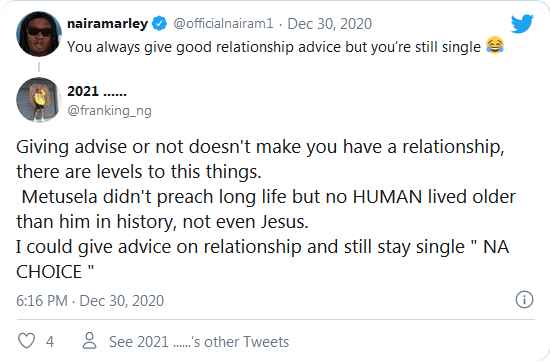Open the @franking_ng handle
550x362 pixels.
(x=109, y=111)
